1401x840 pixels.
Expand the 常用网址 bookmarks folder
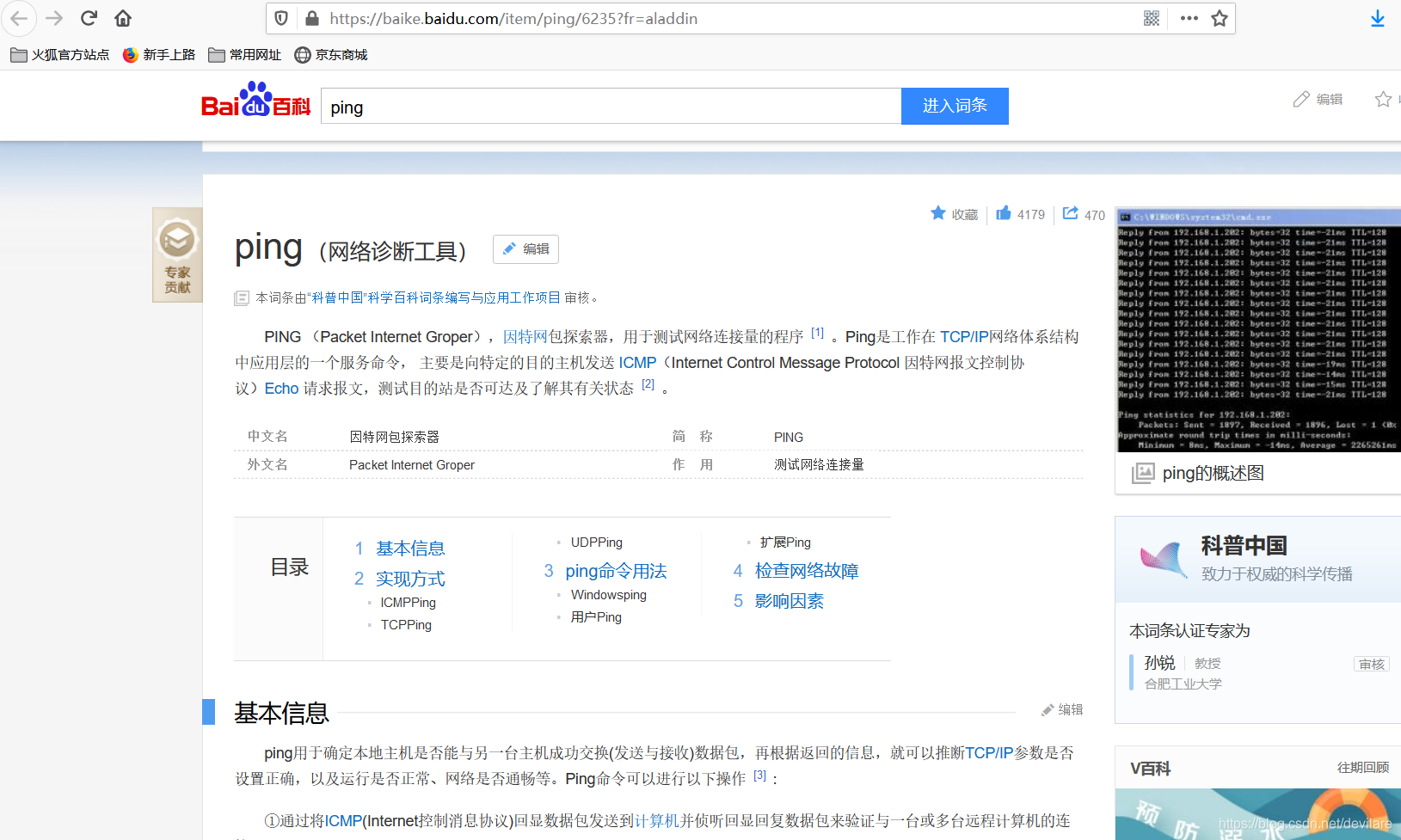(245, 54)
